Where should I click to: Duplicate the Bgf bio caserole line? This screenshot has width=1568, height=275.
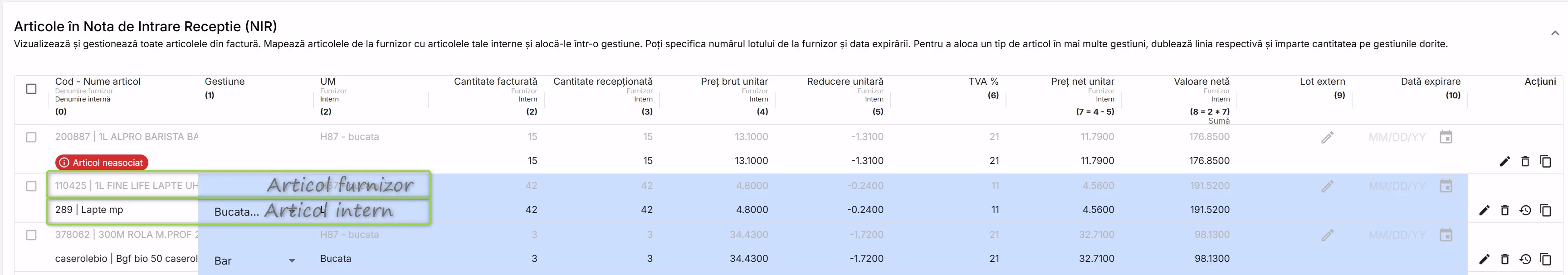click(x=1545, y=259)
